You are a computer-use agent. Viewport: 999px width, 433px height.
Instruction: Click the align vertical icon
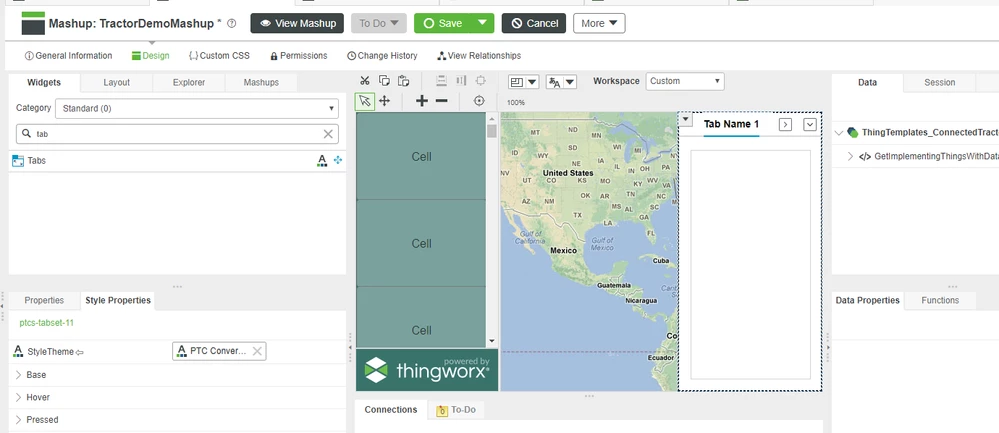[442, 81]
